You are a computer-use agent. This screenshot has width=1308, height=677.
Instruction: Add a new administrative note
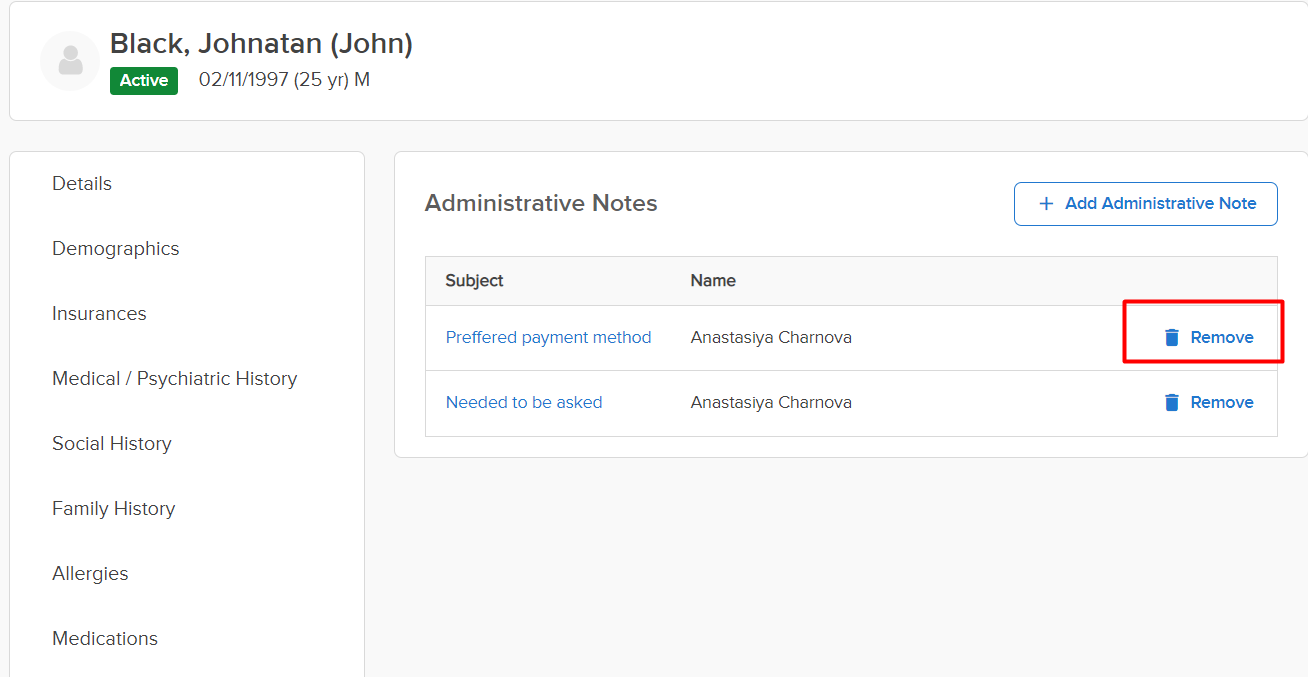[1145, 204]
